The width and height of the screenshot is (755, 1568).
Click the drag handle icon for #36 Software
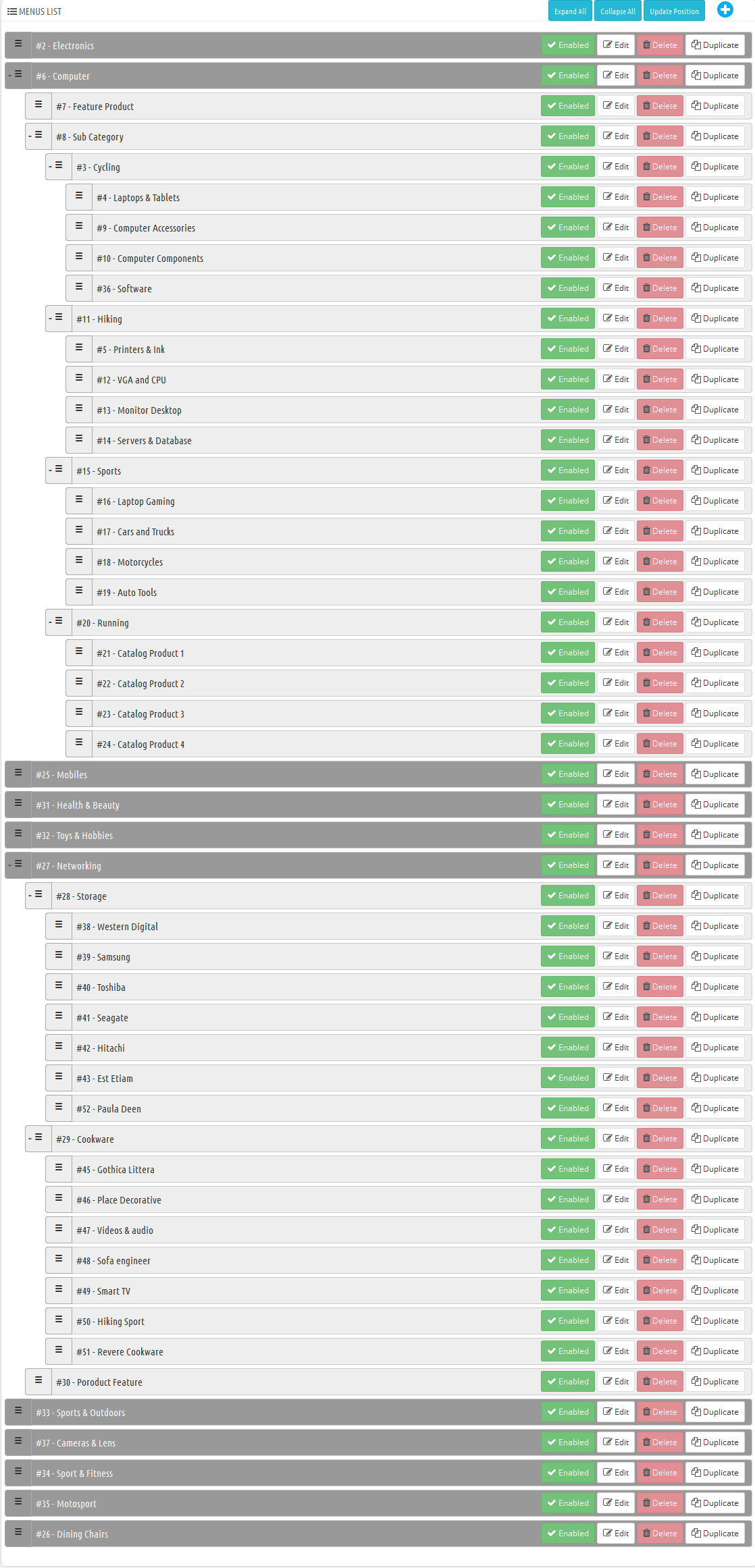[79, 286]
